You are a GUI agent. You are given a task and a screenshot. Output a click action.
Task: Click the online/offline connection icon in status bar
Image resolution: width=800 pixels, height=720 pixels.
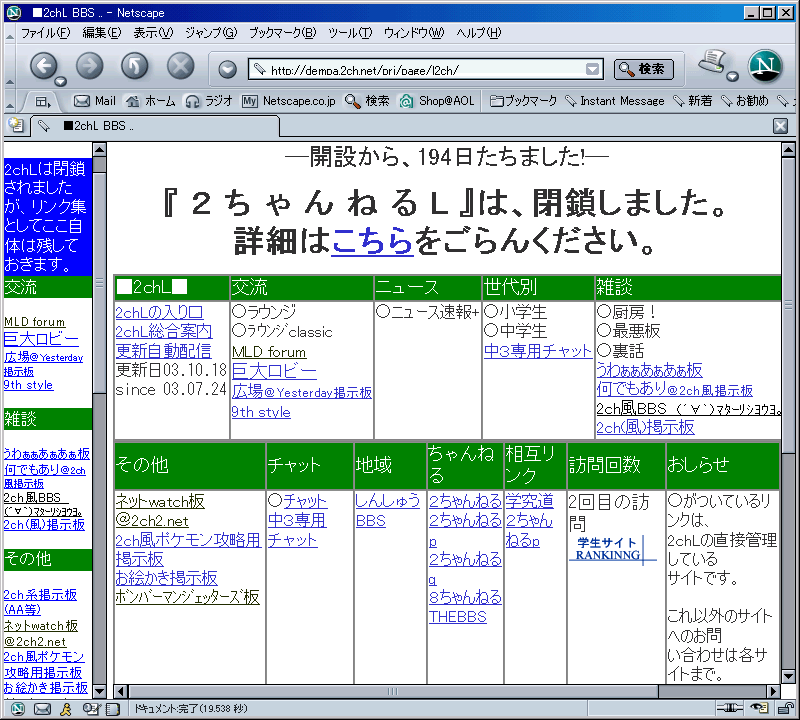pyautogui.click(x=730, y=708)
